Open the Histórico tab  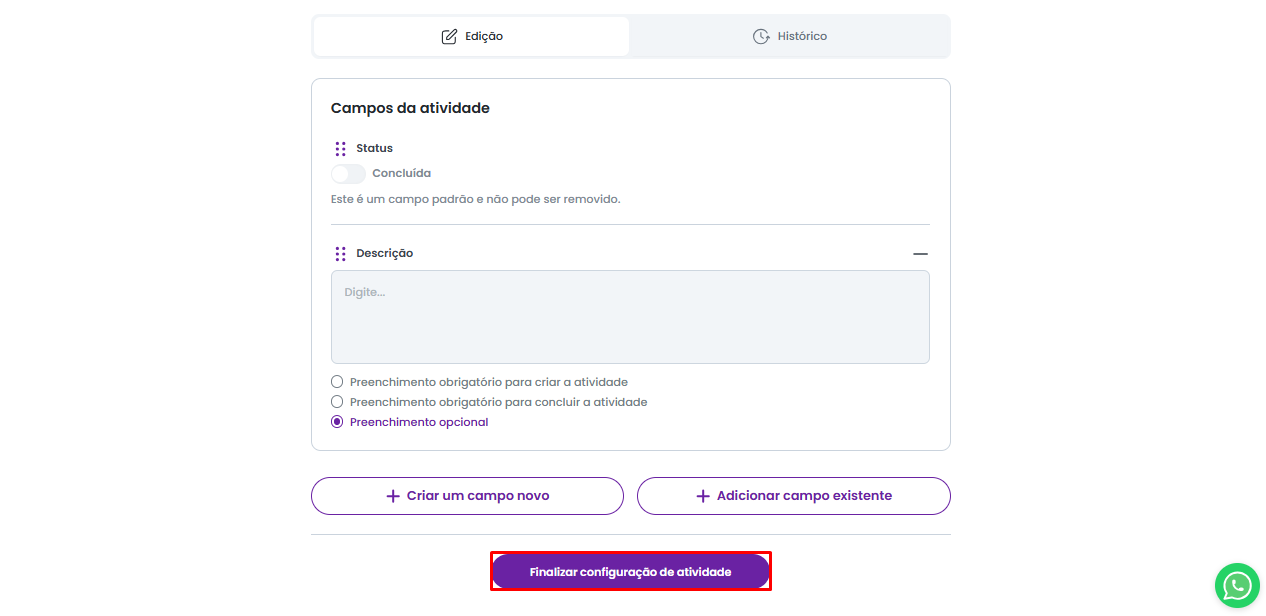tap(790, 37)
